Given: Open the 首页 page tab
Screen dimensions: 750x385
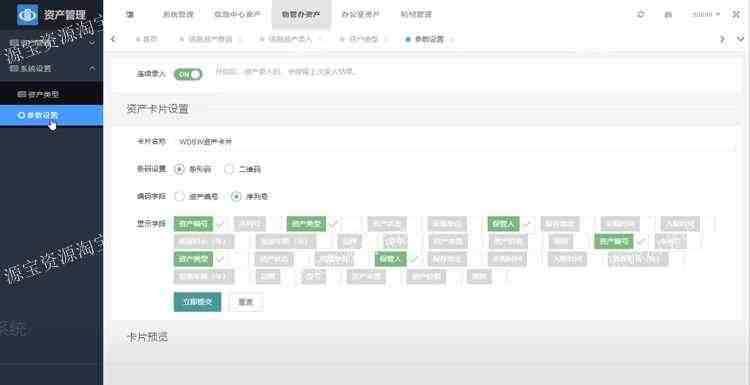Looking at the screenshot, I should tap(146, 39).
